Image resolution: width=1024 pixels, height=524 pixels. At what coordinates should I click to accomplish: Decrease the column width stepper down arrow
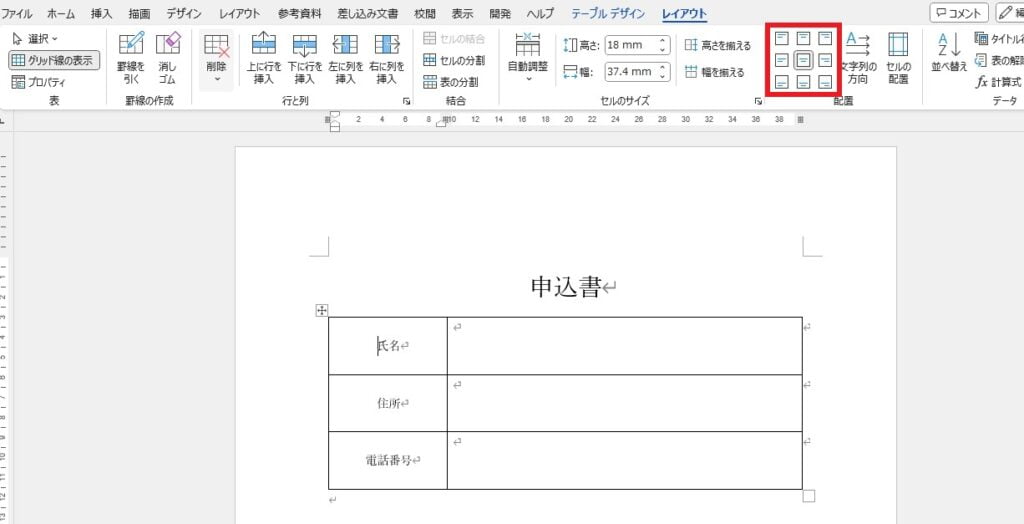tap(663, 76)
